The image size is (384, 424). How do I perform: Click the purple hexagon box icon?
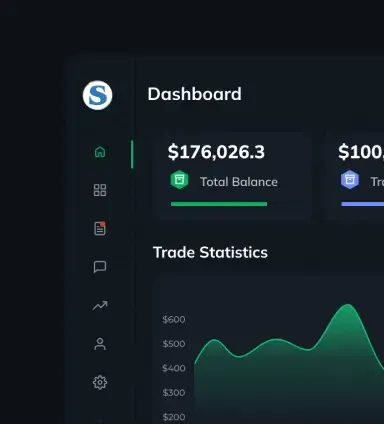click(x=350, y=180)
